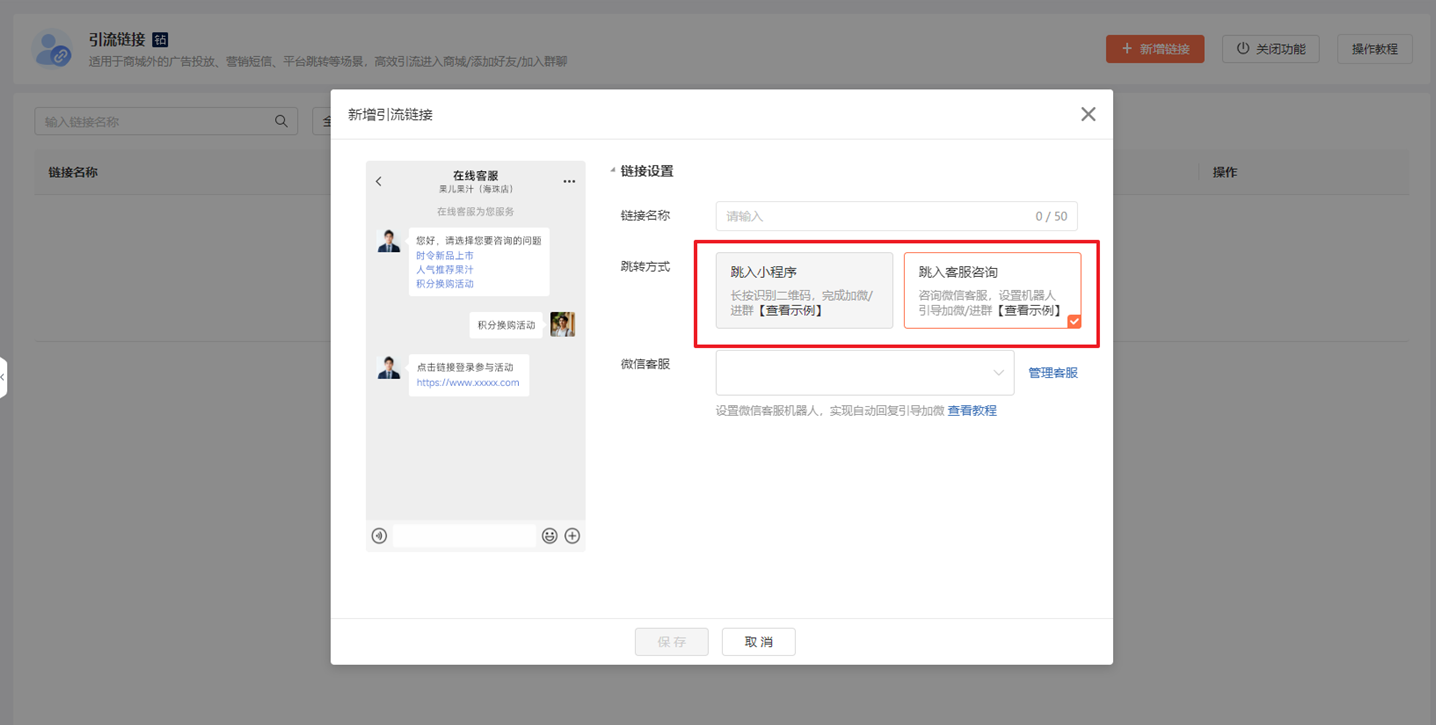
Task: Click the 操作教程 button
Action: 1374,49
